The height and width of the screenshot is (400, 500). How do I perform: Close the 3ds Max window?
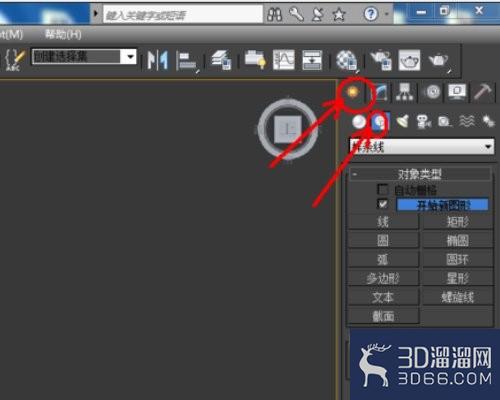479,11
